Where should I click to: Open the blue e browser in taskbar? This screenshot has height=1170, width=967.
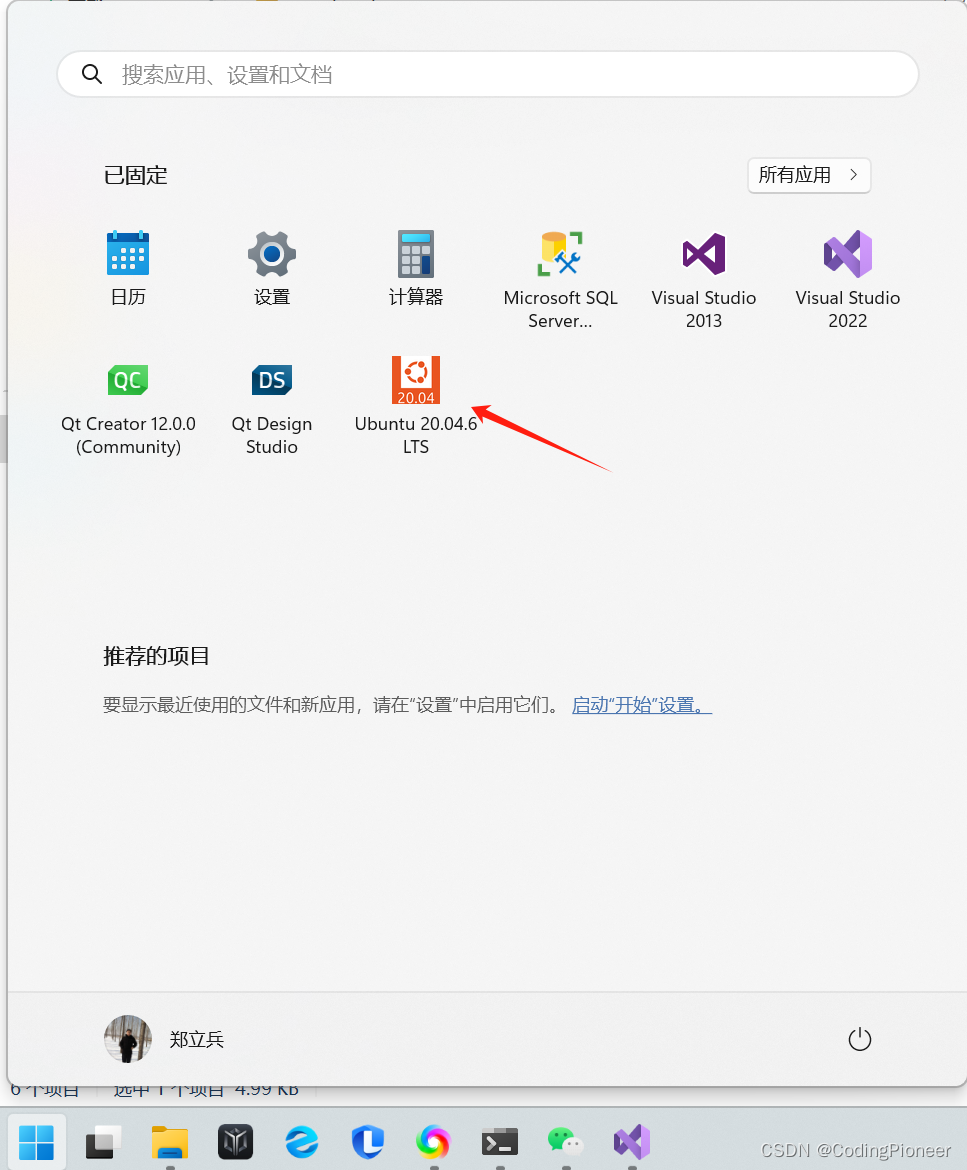click(x=302, y=1142)
